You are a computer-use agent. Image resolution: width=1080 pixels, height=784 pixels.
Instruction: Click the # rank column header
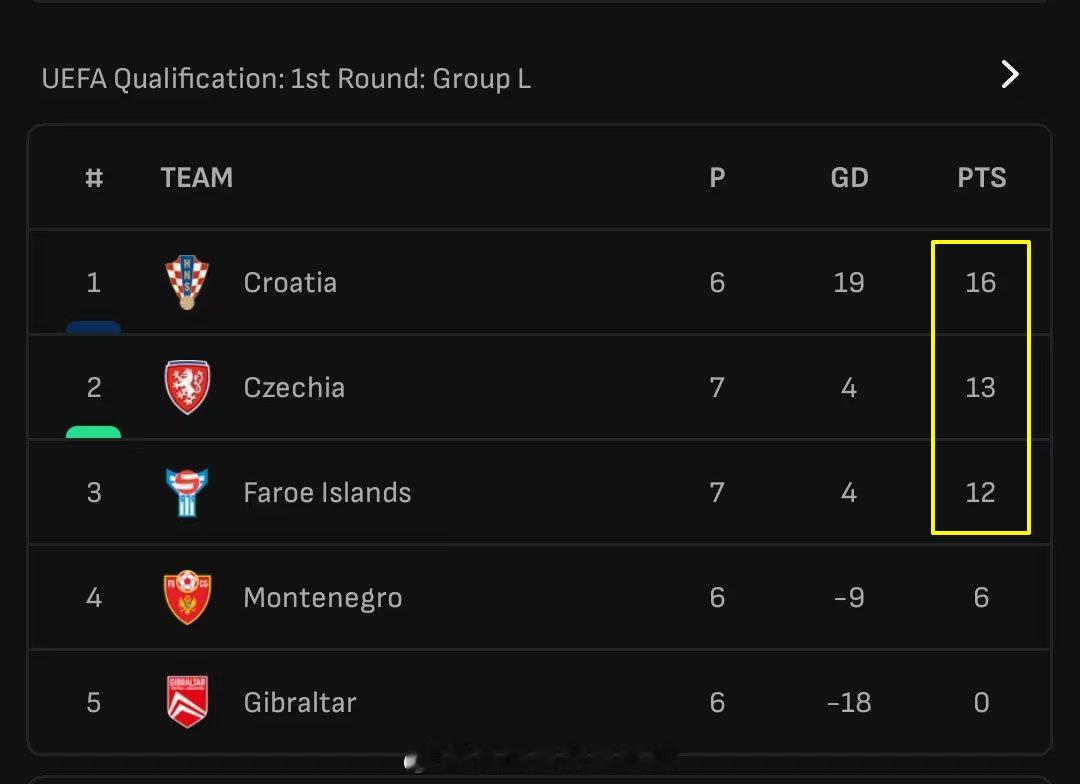94,178
